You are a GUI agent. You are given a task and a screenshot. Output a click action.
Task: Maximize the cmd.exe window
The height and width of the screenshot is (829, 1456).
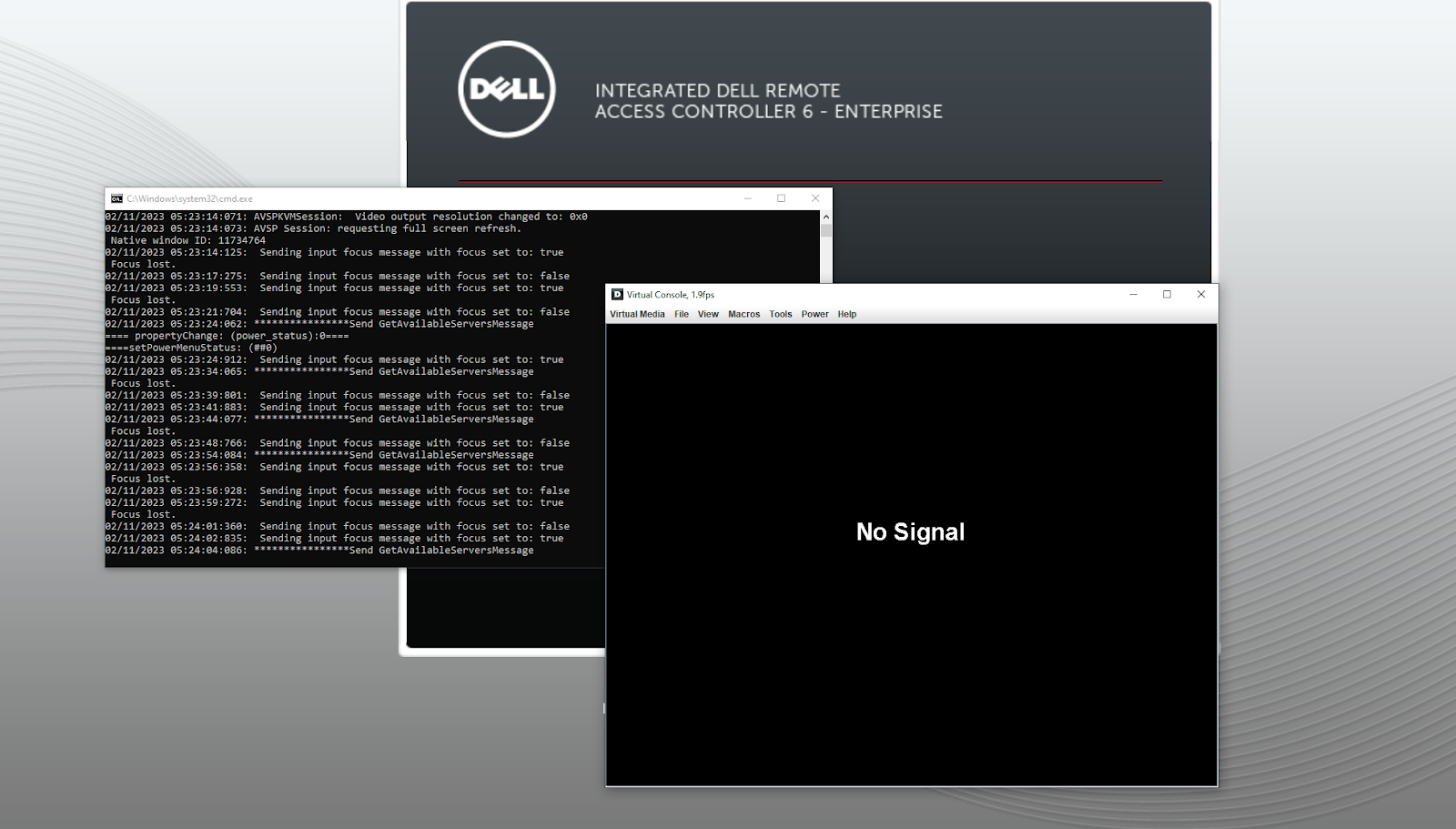point(781,198)
